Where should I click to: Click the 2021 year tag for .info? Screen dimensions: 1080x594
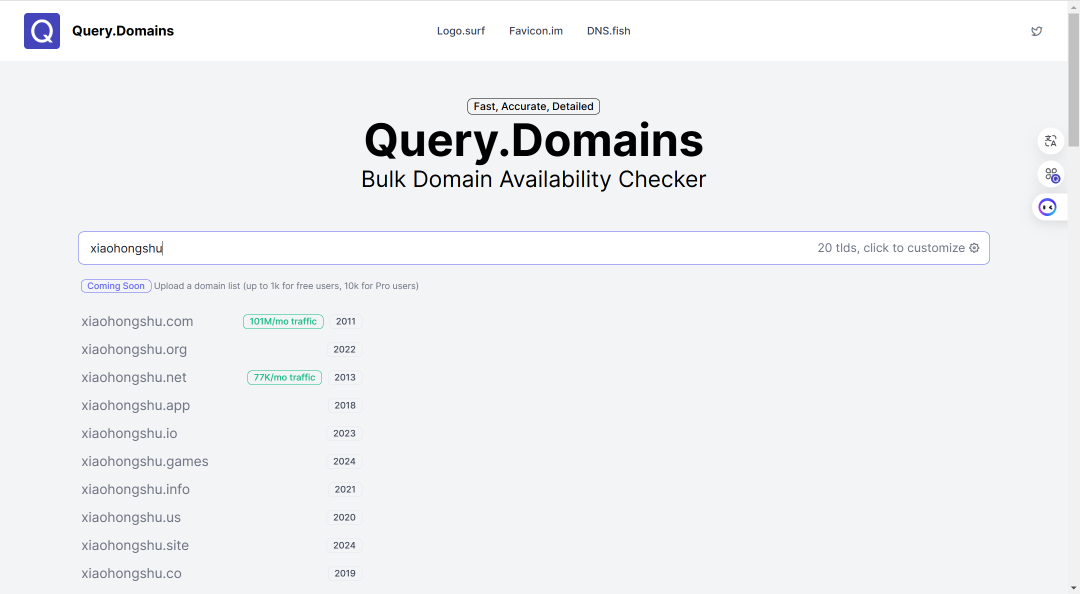click(344, 489)
